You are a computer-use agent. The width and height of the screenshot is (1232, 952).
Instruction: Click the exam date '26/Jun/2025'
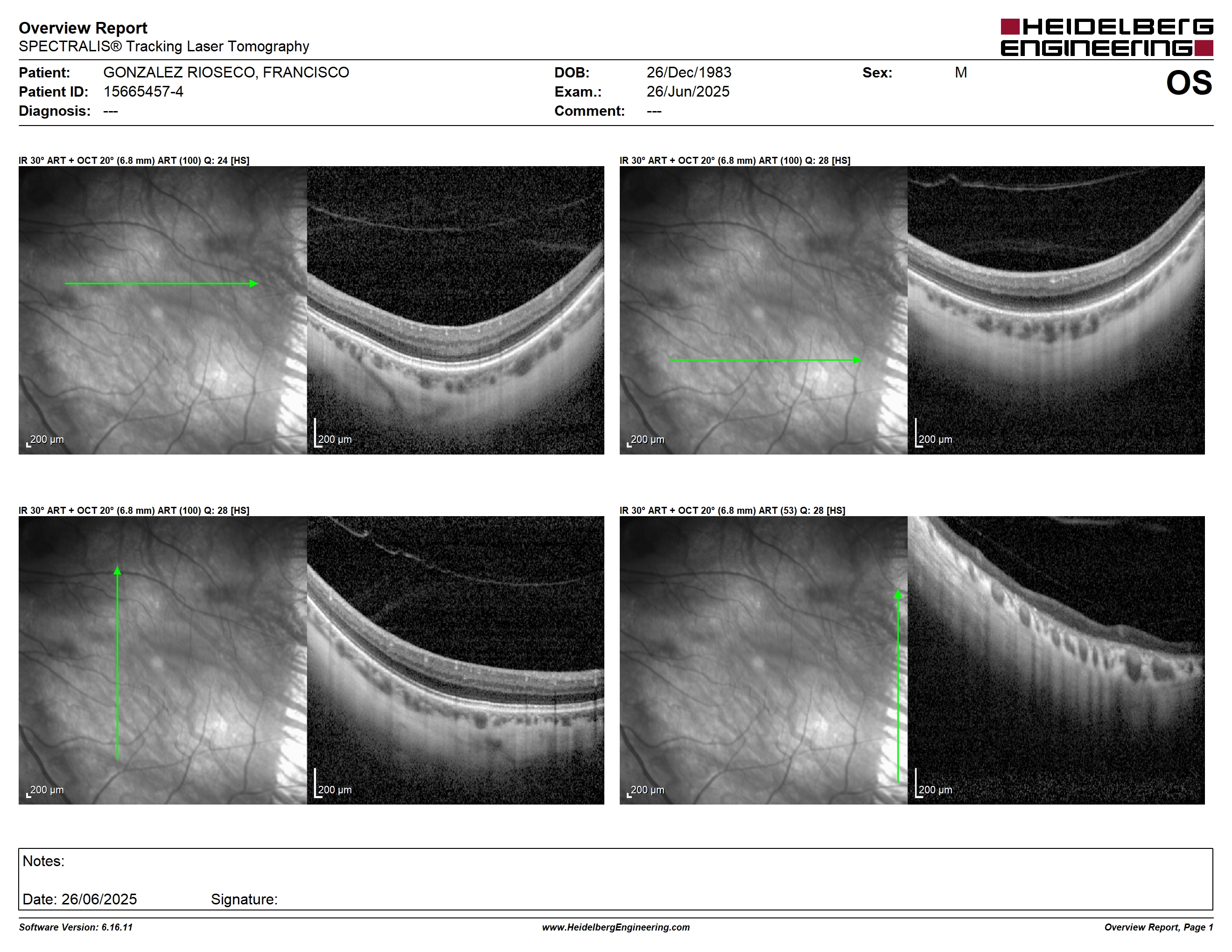click(x=688, y=91)
